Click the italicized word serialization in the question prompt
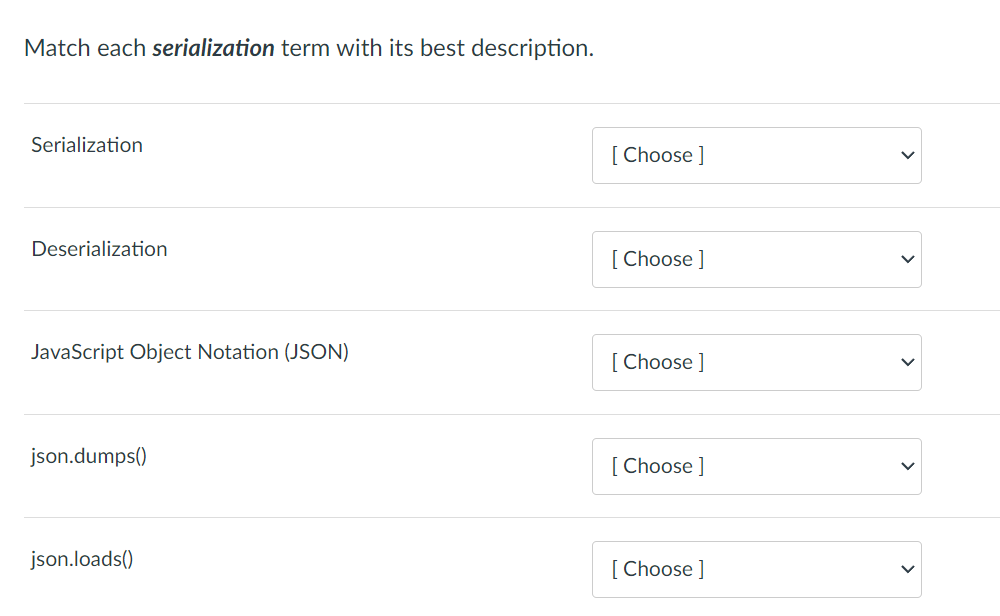1000x616 pixels. pos(212,47)
